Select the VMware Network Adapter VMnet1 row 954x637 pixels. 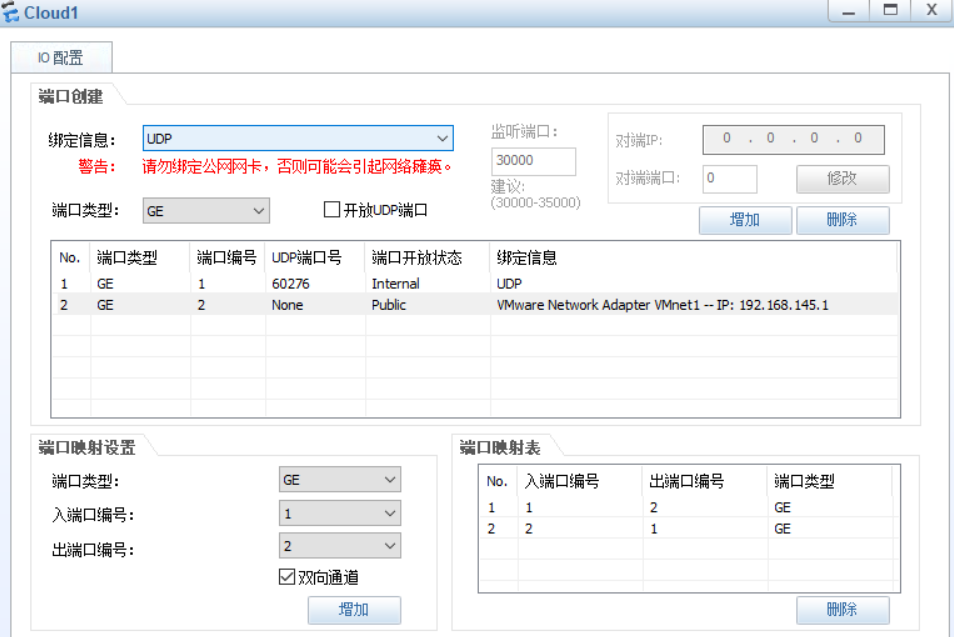click(475, 305)
